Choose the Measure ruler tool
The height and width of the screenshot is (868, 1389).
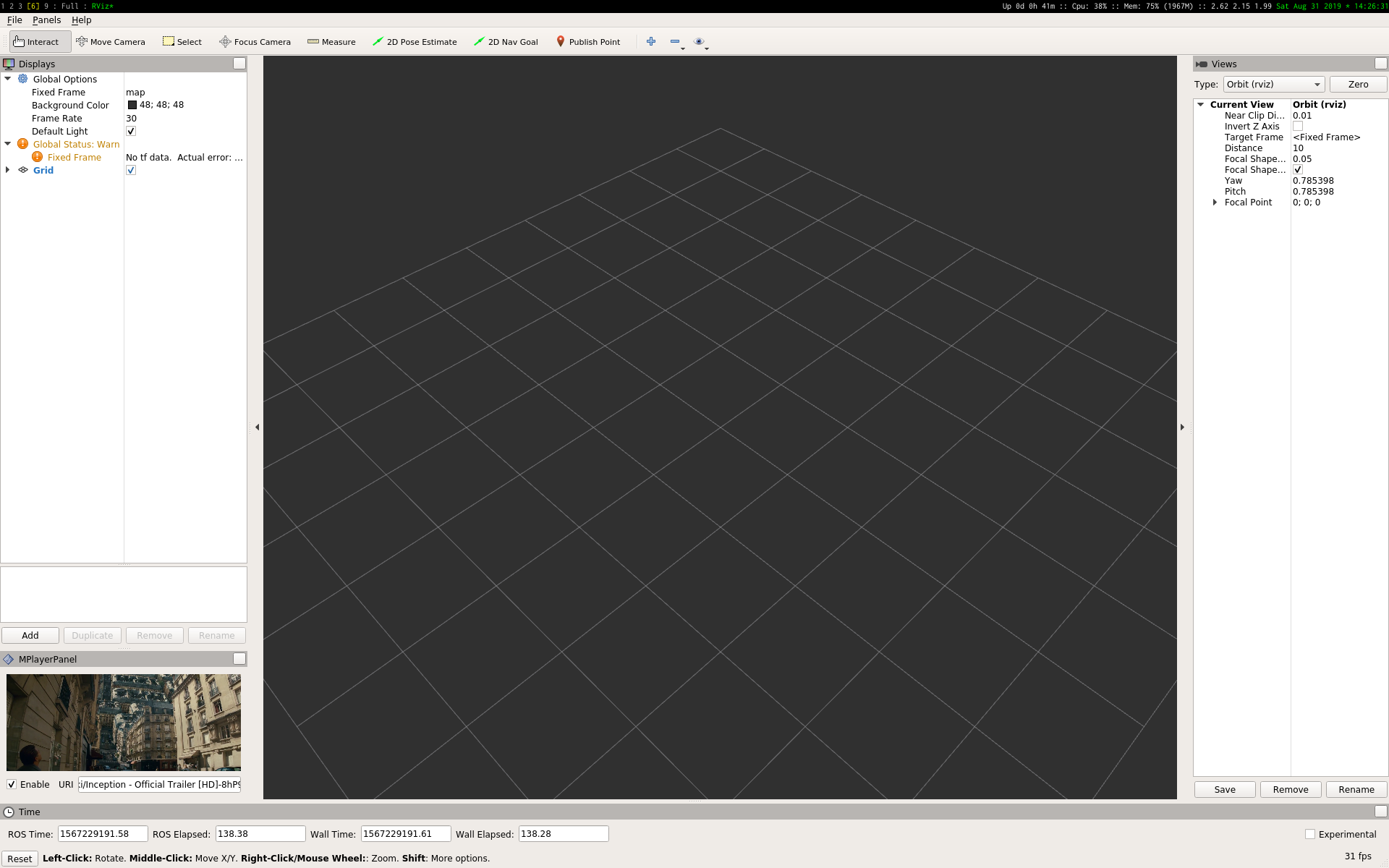(x=331, y=42)
